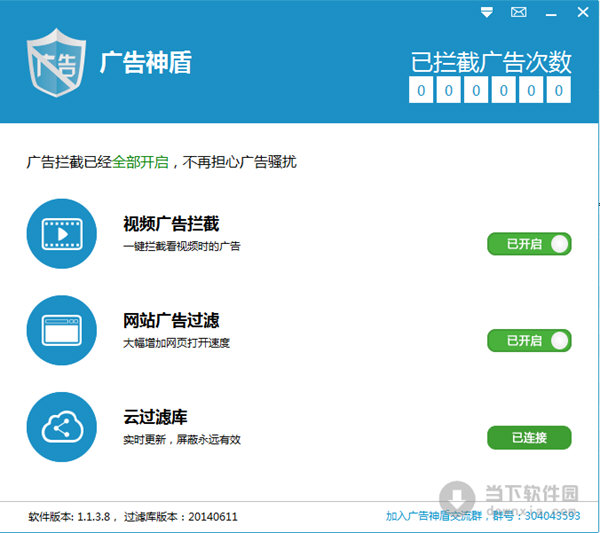The image size is (600, 533).
Task: Click the 广告神盾 title text
Action: tap(146, 62)
